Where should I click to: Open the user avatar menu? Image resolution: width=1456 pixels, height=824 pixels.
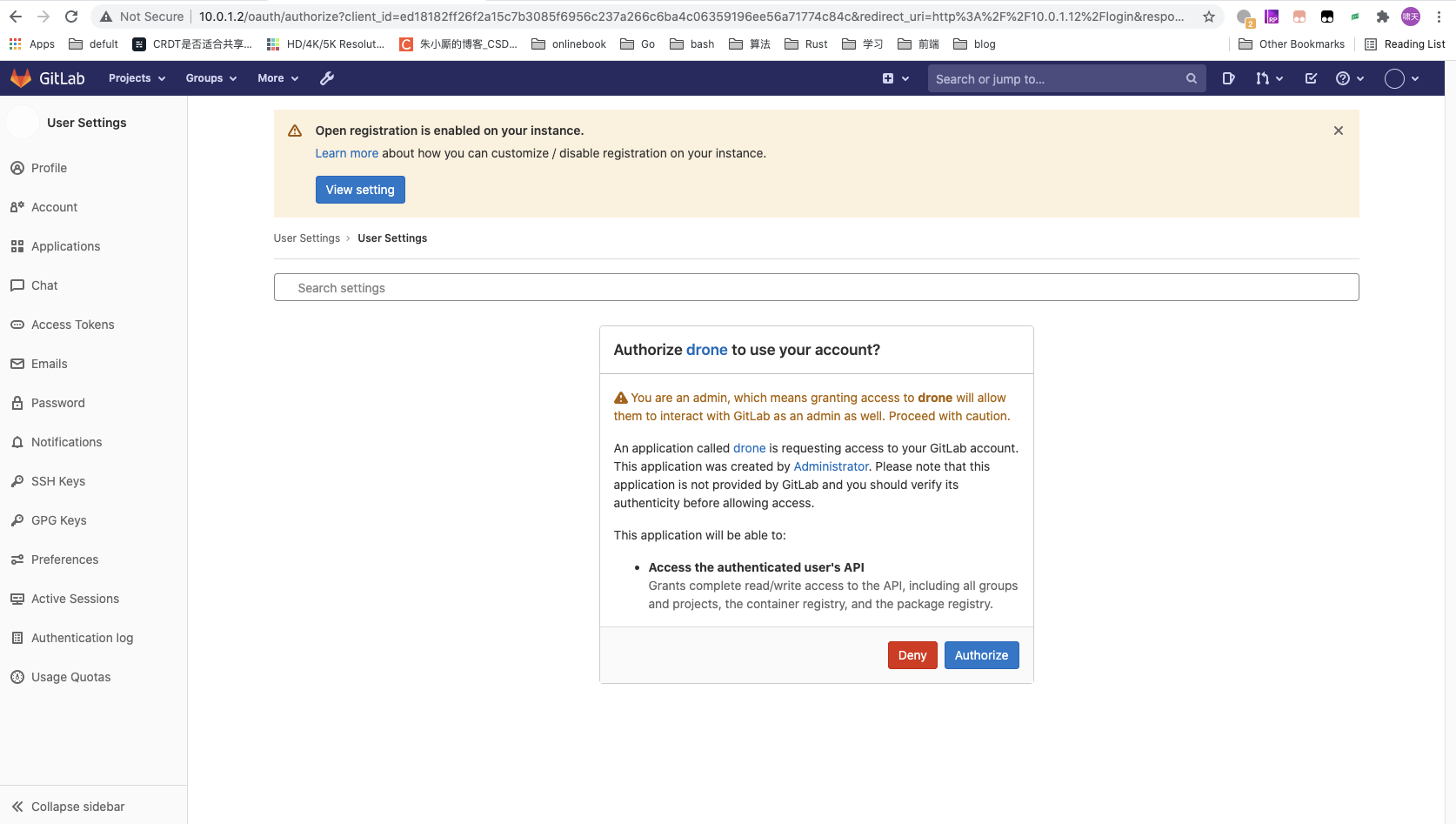[x=1401, y=78]
